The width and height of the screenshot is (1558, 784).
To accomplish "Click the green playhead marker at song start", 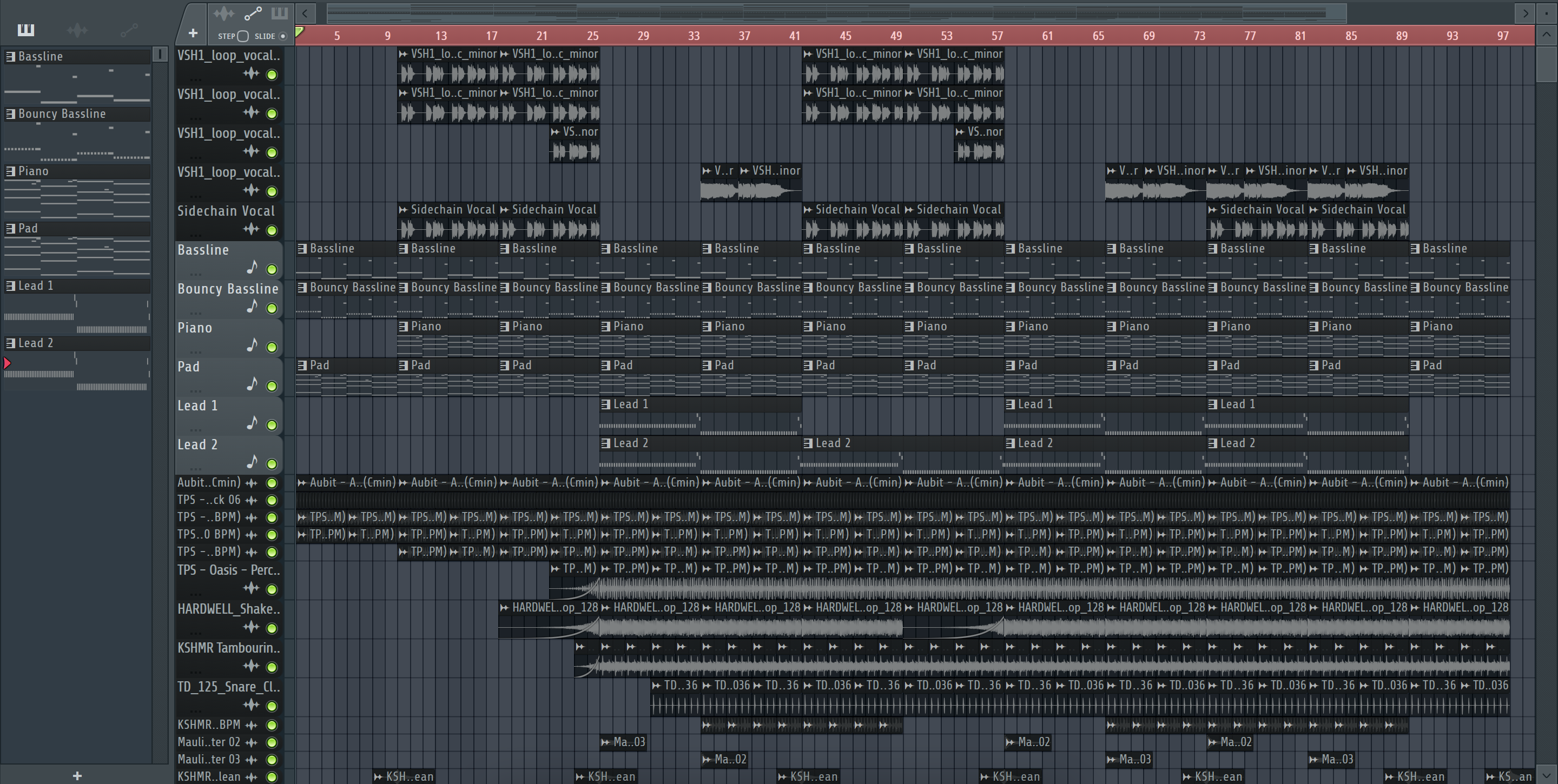I will pyautogui.click(x=299, y=31).
